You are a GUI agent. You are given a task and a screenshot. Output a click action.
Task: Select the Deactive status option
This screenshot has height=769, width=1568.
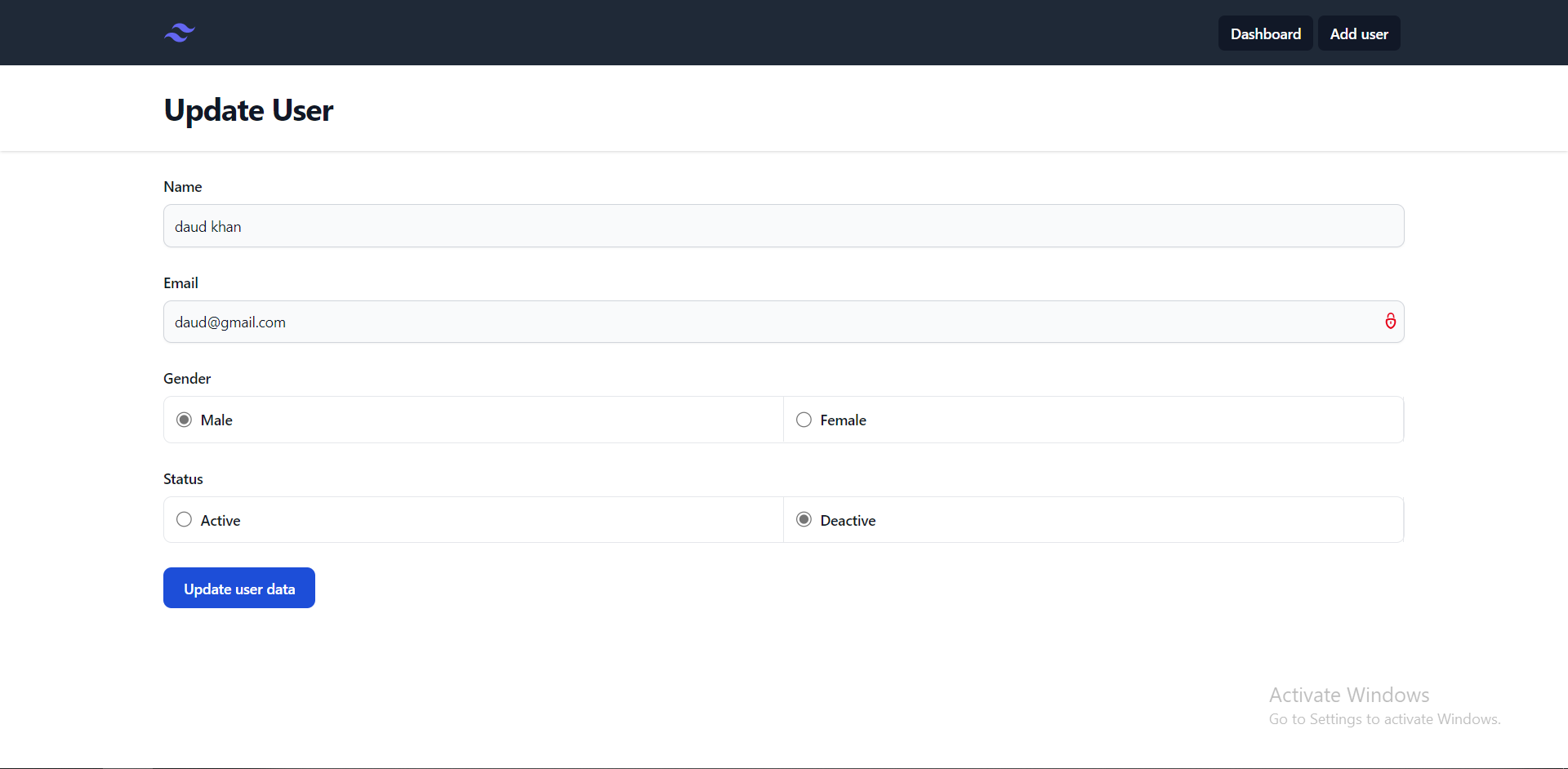click(x=804, y=519)
